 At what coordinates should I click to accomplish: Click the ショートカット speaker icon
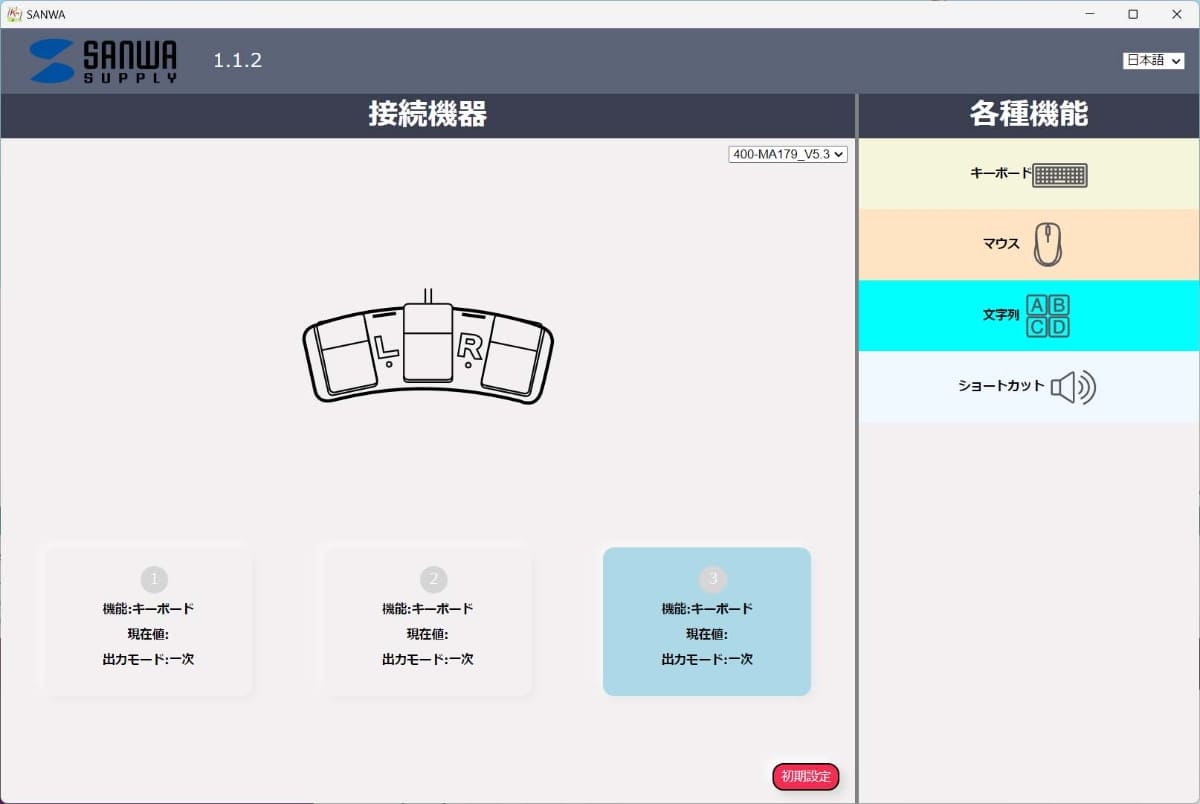[x=1075, y=387]
